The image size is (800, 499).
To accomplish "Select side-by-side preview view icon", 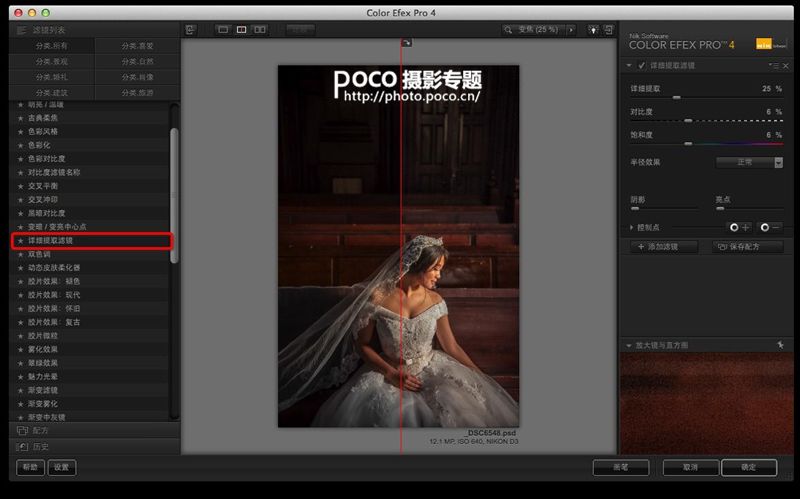I will 260,30.
